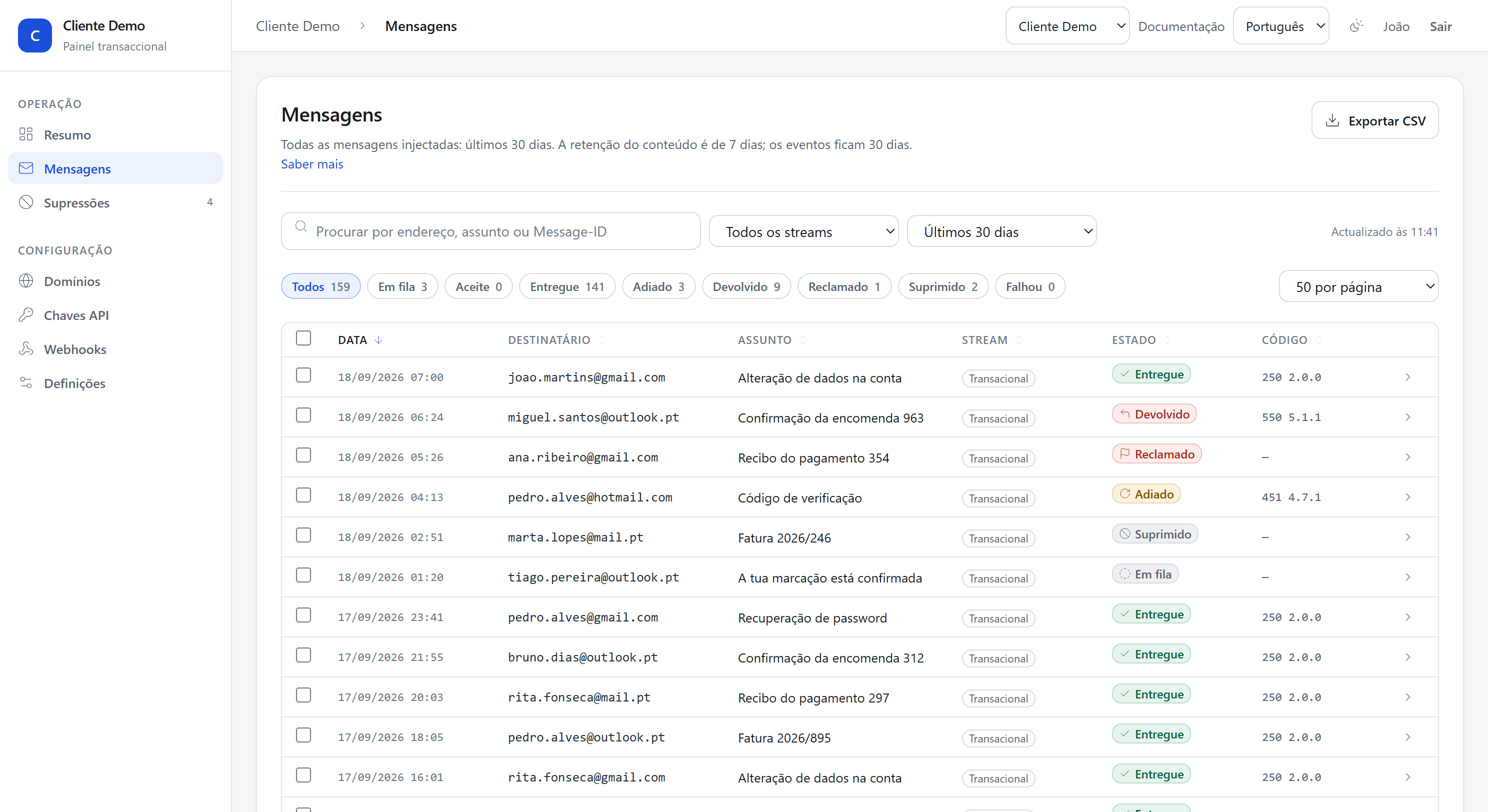Check the box for bruno.dias@outlook.pt row
Viewport: 1488px width, 812px height.
click(x=303, y=655)
